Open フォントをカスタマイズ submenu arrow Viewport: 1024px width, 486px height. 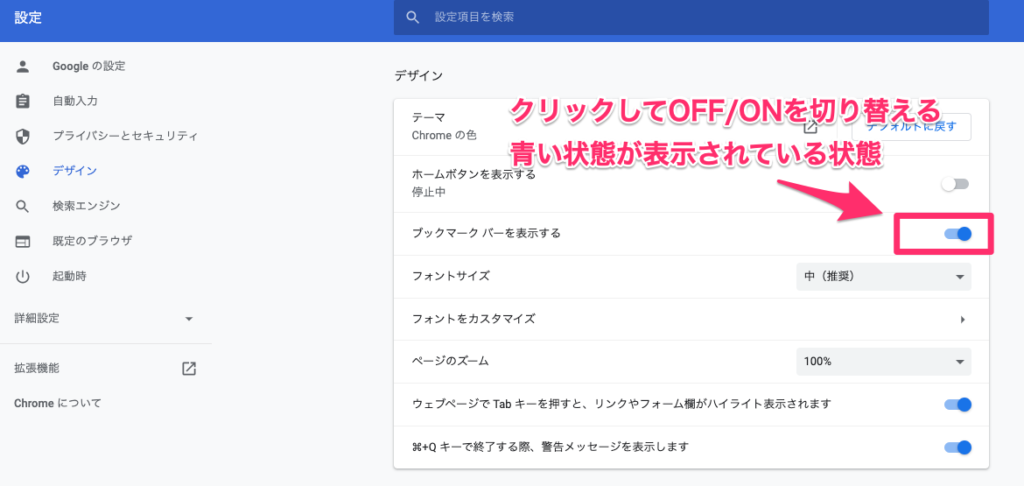961,319
